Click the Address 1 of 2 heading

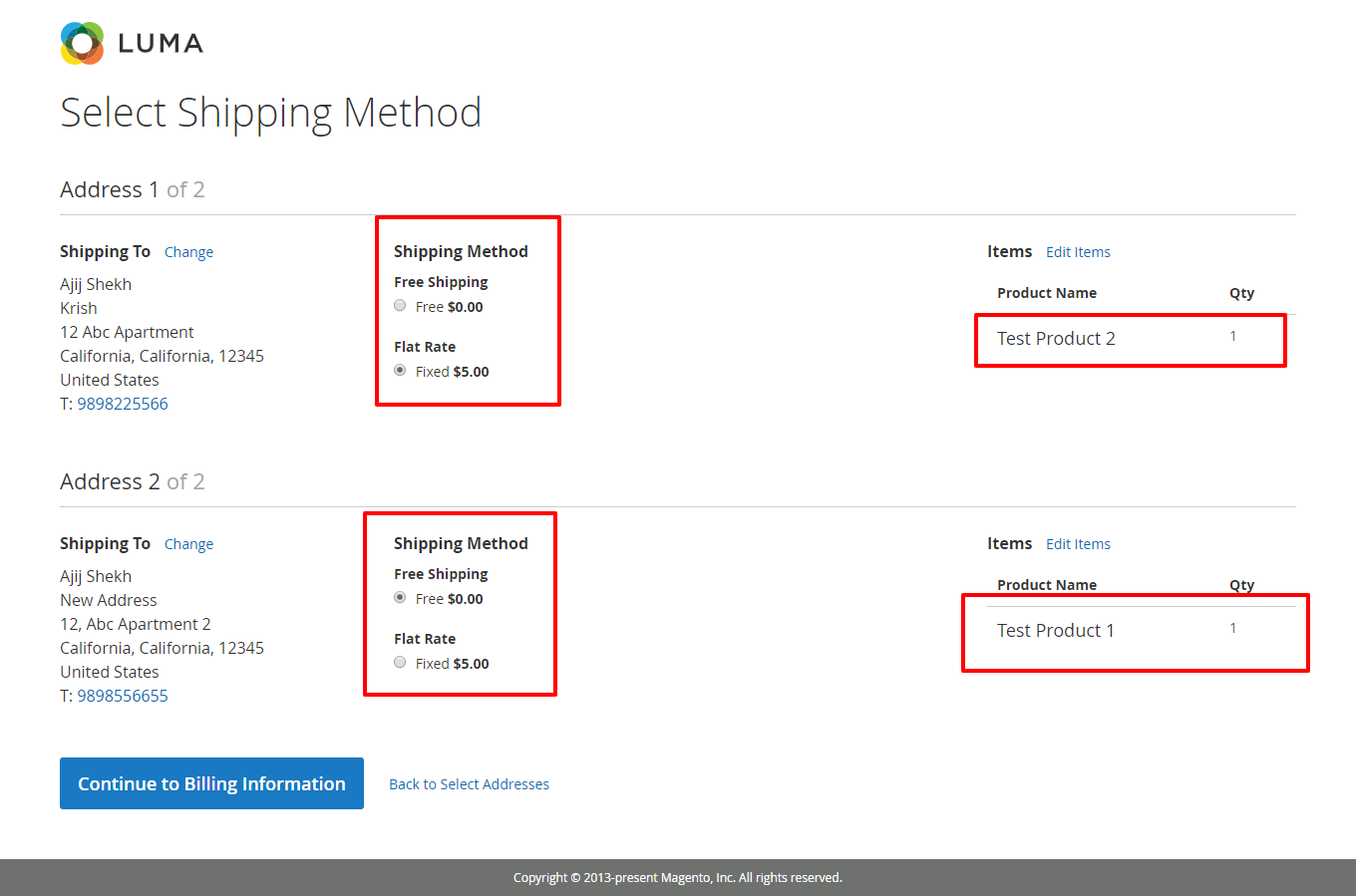(133, 188)
